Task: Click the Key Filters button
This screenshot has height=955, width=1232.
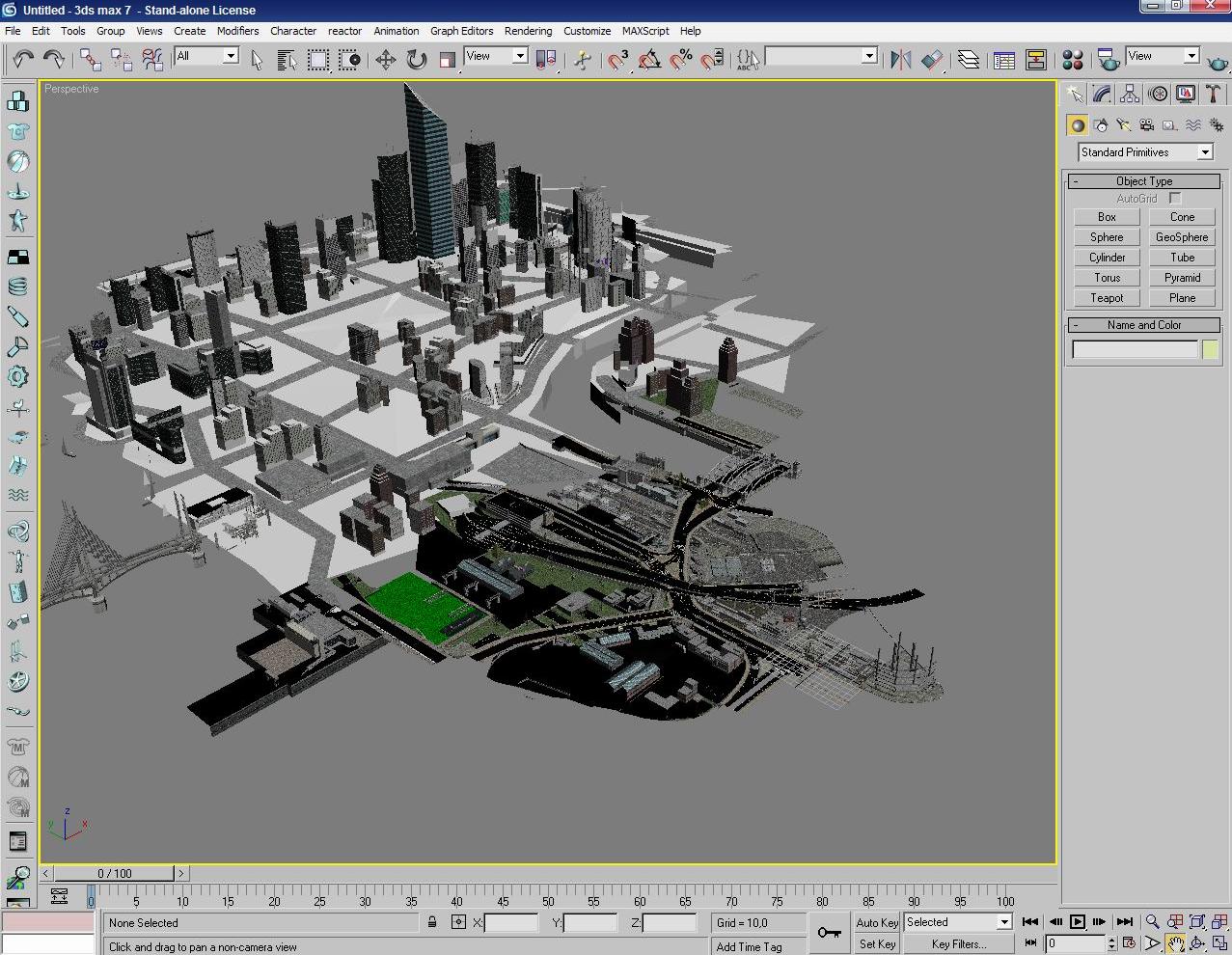Action: pyautogui.click(x=958, y=944)
